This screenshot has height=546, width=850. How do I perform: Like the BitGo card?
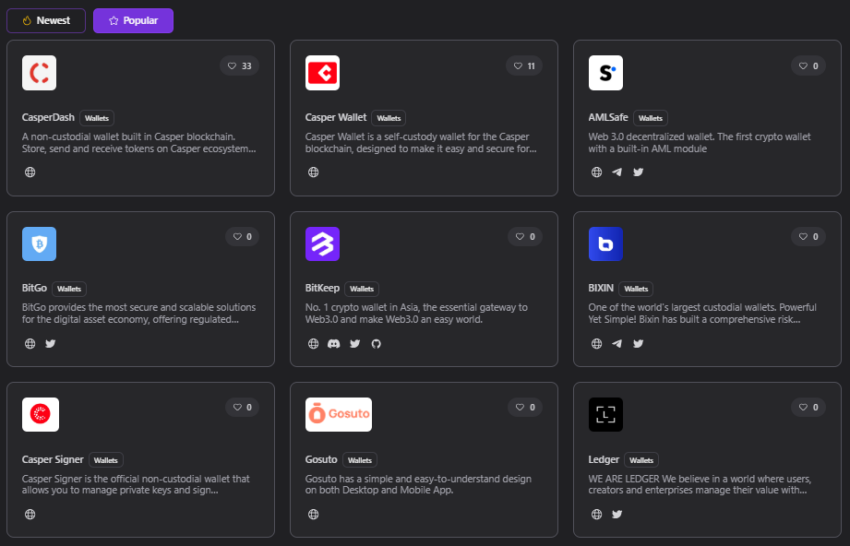click(242, 236)
